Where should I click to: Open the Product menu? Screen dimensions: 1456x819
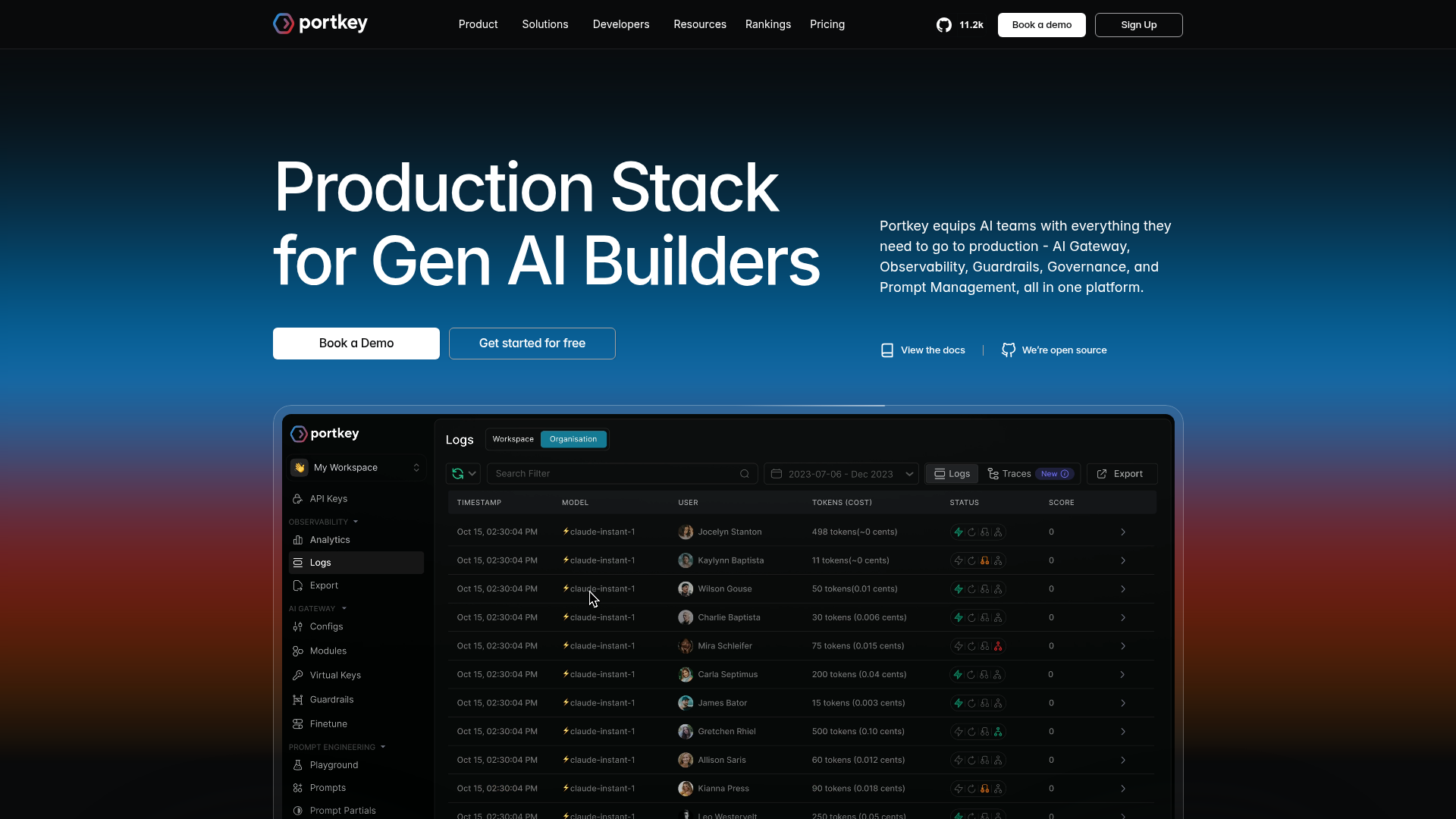tap(478, 24)
